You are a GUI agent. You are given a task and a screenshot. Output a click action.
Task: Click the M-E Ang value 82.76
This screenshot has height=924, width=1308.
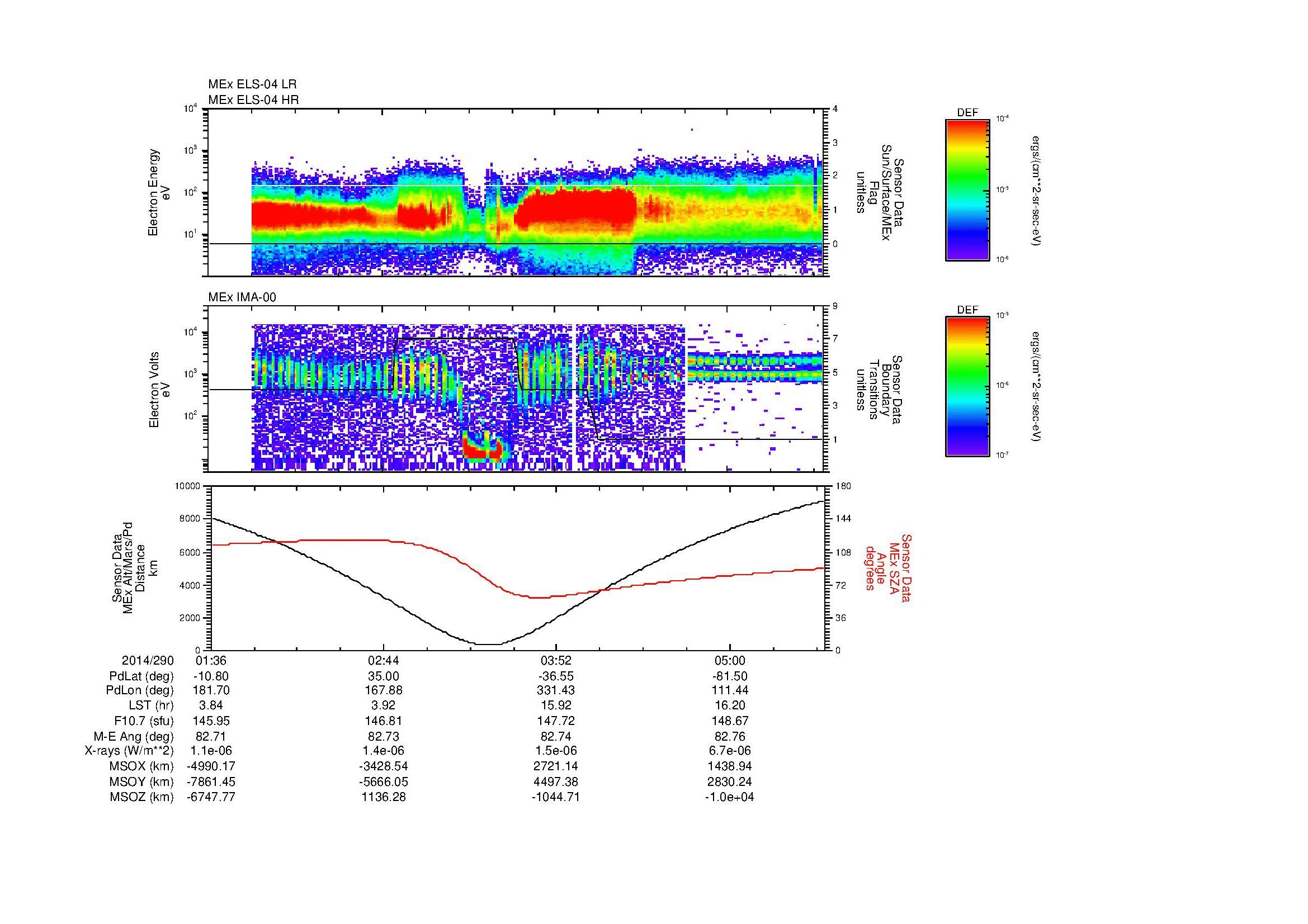pyautogui.click(x=730, y=736)
